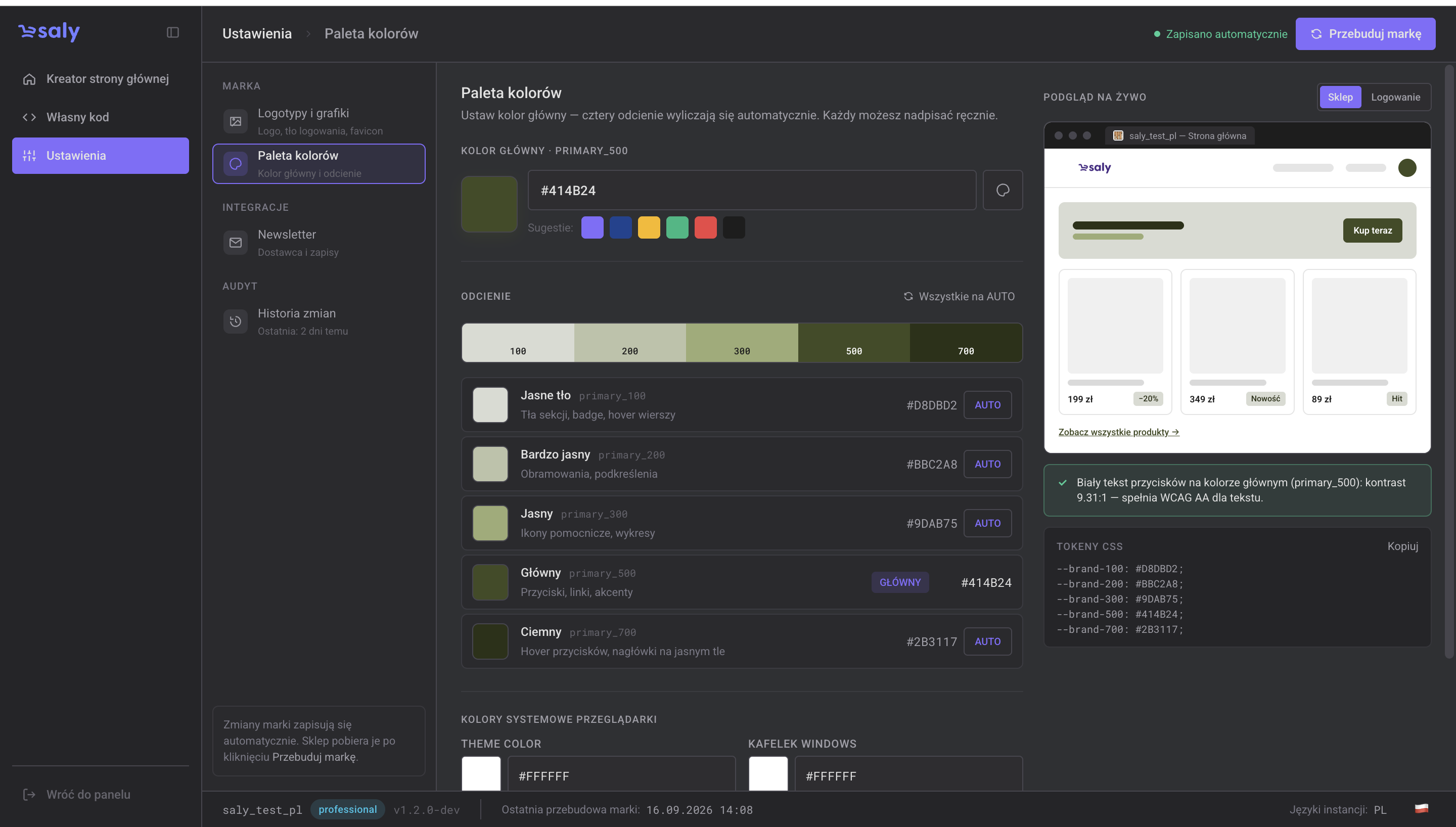
Task: Pick the green suggestion swatch
Action: pos(677,228)
